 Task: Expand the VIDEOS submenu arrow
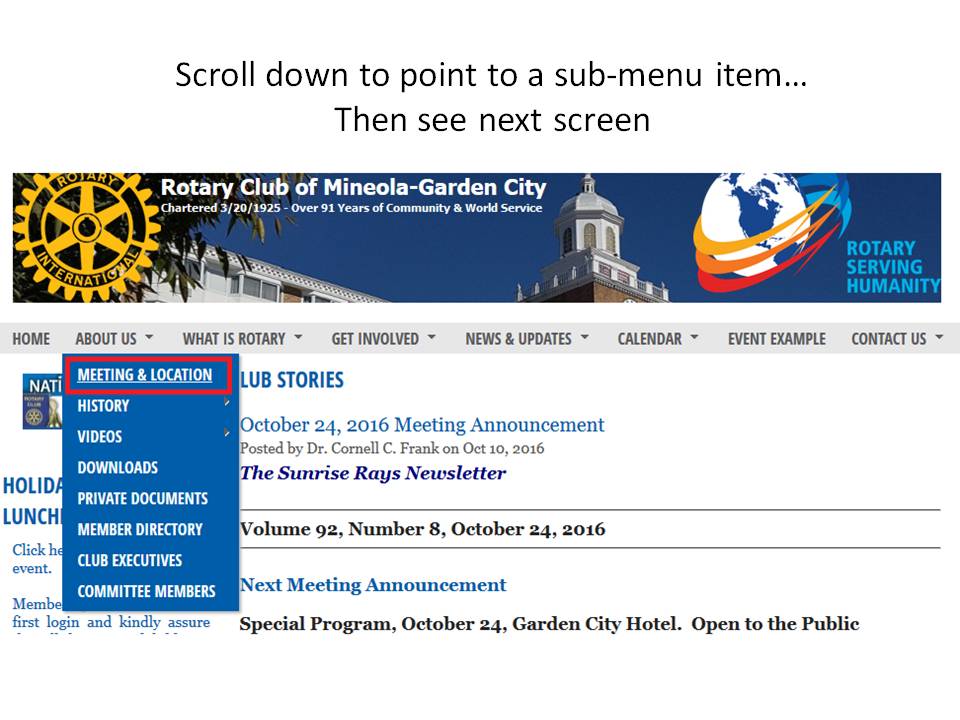click(227, 434)
